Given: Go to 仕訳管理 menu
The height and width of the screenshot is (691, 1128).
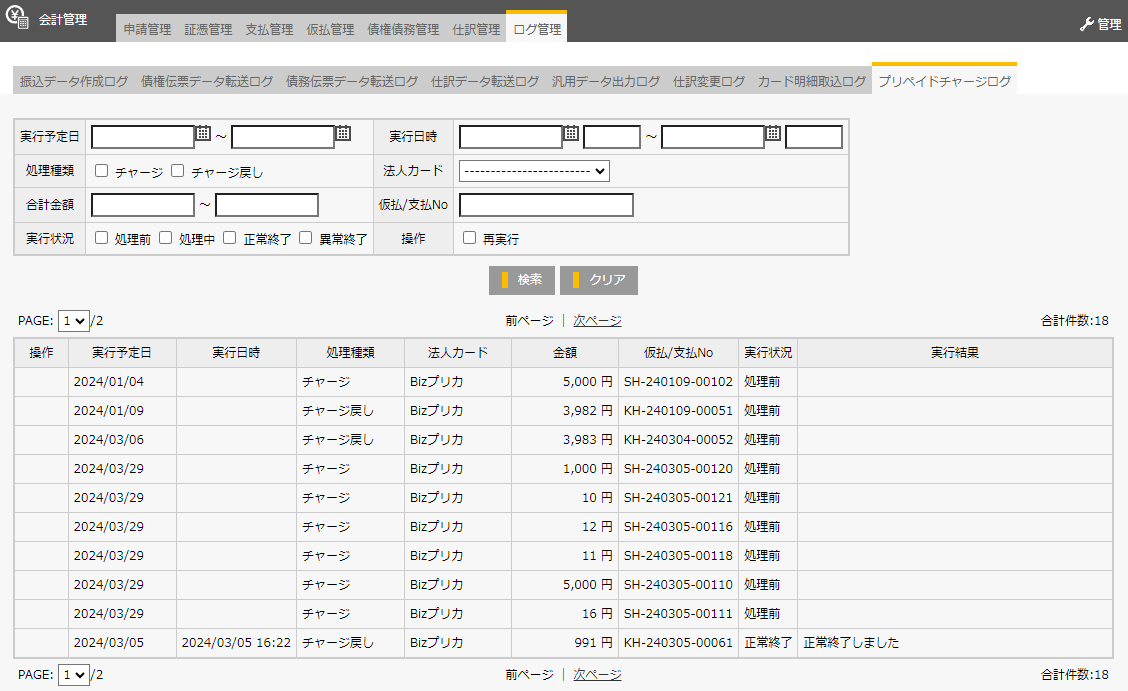Looking at the screenshot, I should [476, 29].
